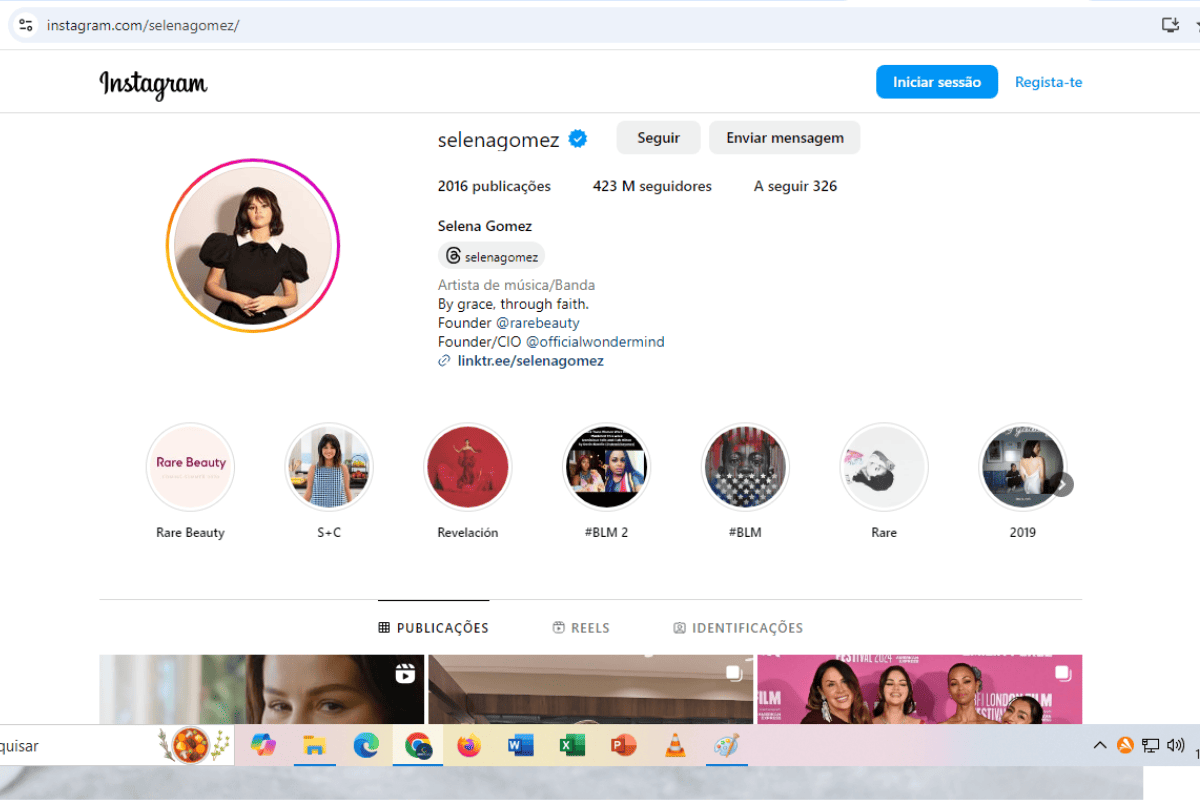Open the 2019 story highlight
Viewport: 1200px width, 800px height.
[x=1022, y=467]
